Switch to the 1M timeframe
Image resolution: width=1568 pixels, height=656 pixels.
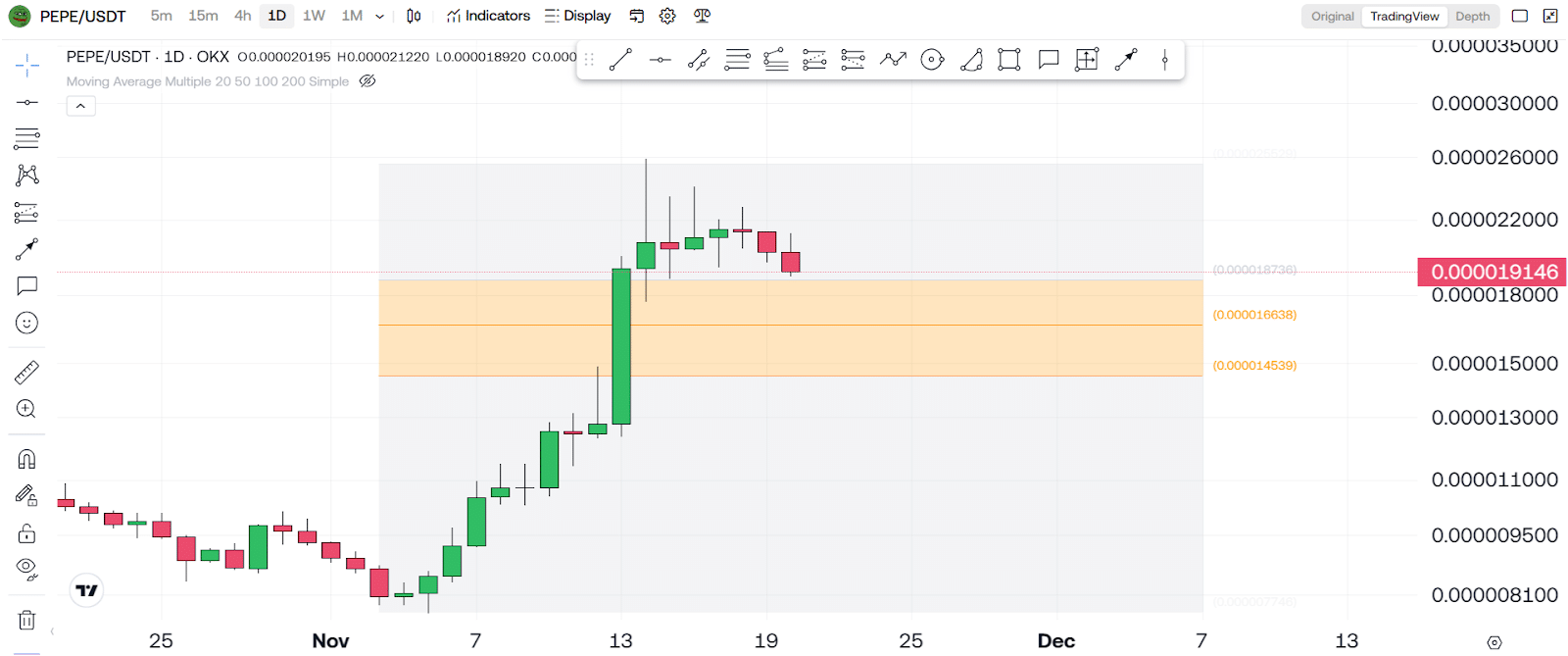[352, 16]
